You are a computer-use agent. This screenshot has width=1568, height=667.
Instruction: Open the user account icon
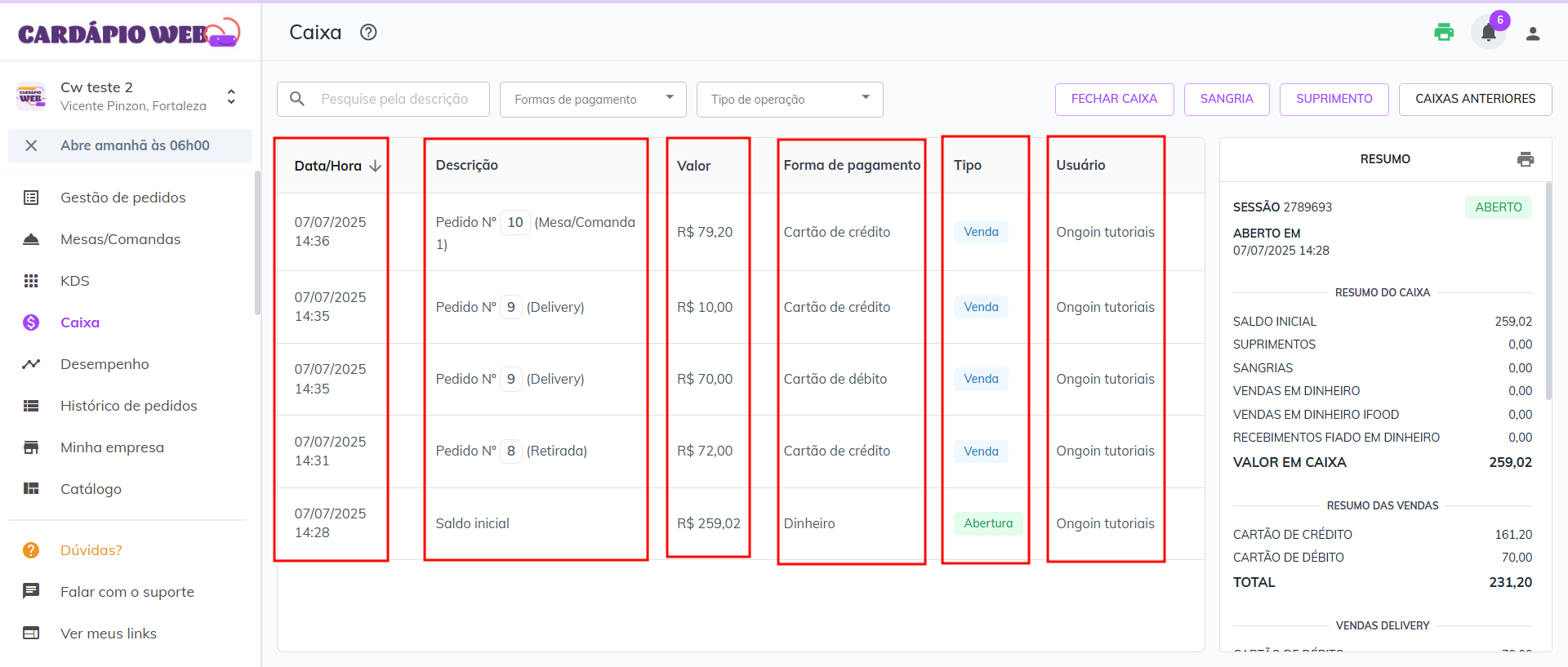point(1533,33)
